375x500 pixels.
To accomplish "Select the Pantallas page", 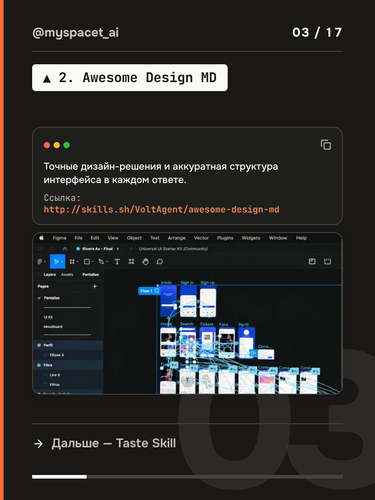I will (52, 298).
